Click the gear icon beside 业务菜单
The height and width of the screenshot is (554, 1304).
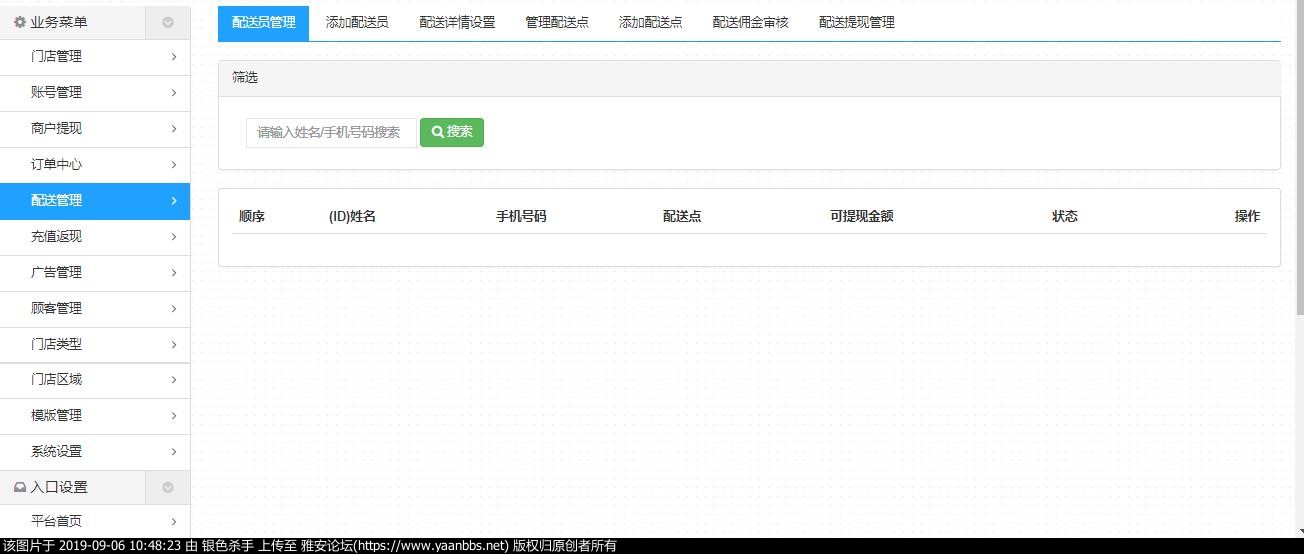click(x=20, y=22)
